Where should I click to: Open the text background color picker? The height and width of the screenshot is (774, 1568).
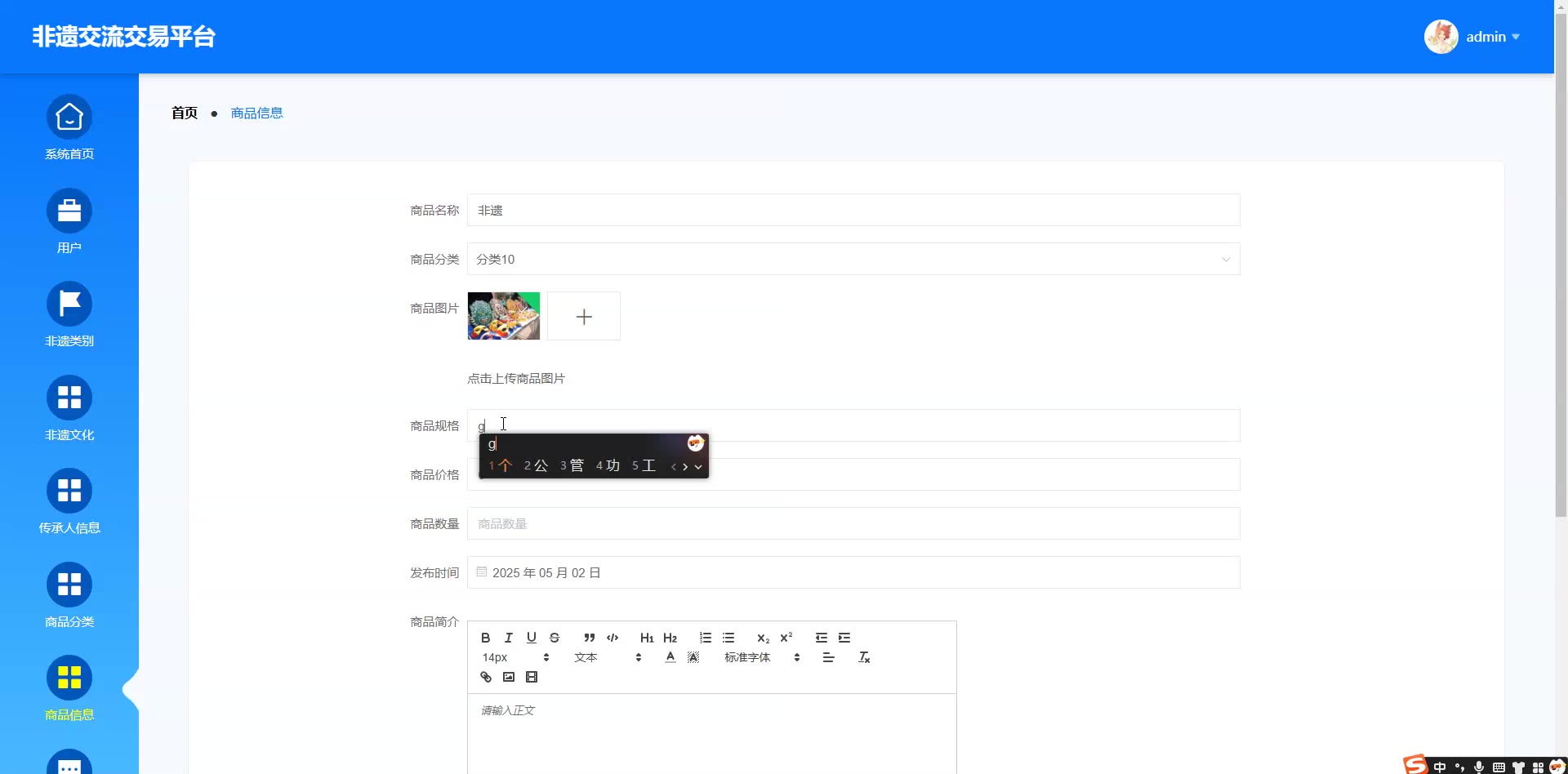[x=693, y=657]
